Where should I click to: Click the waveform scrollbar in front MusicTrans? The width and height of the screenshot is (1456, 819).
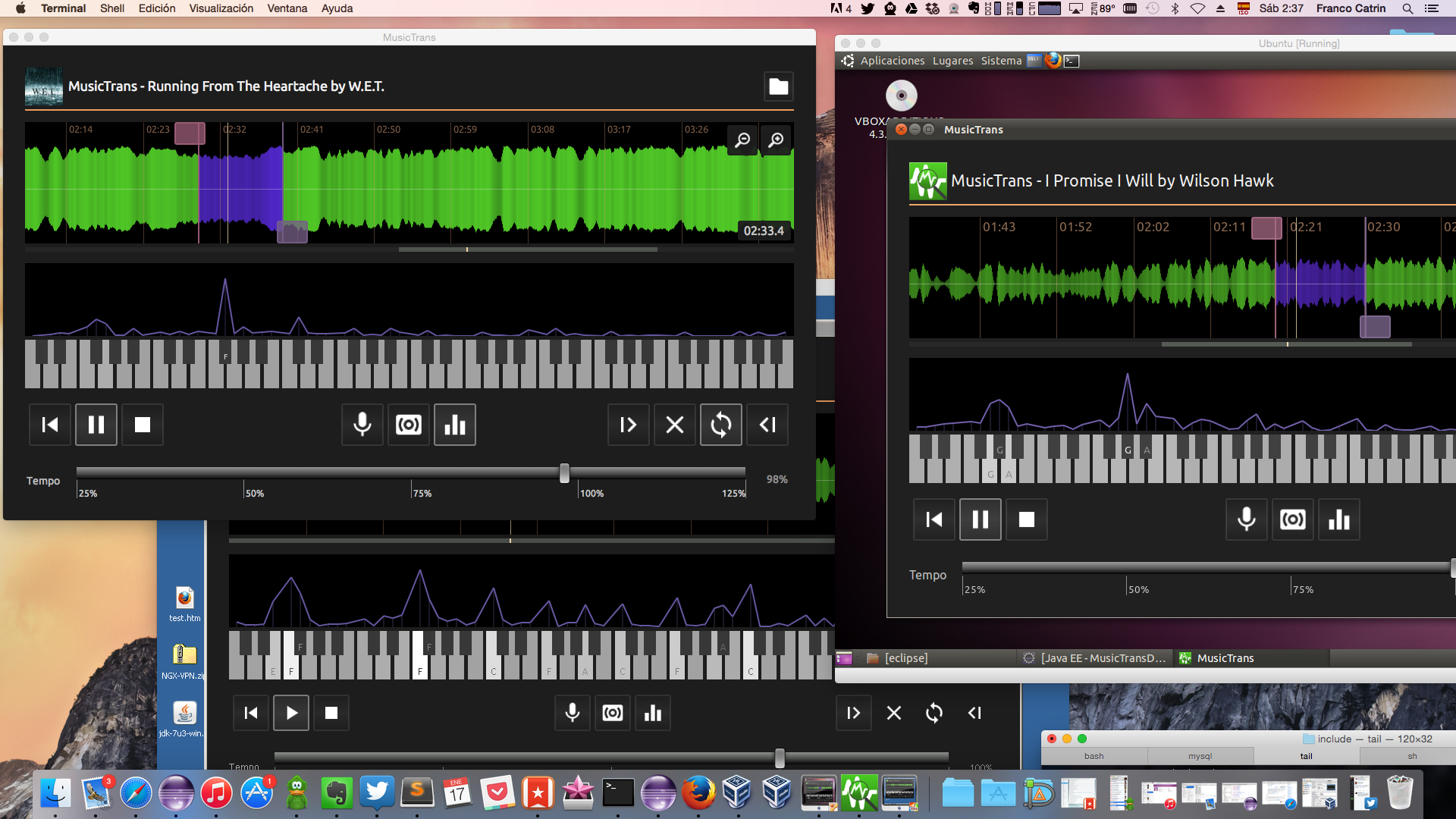pyautogui.click(x=528, y=249)
